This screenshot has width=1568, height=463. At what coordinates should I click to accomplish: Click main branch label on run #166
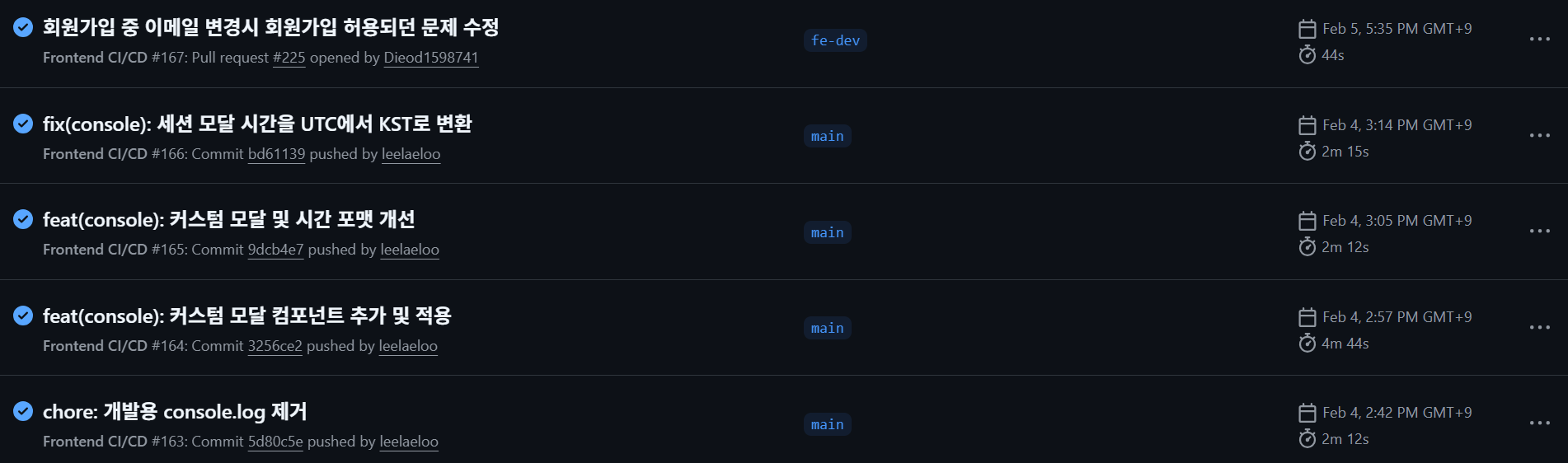pos(827,136)
